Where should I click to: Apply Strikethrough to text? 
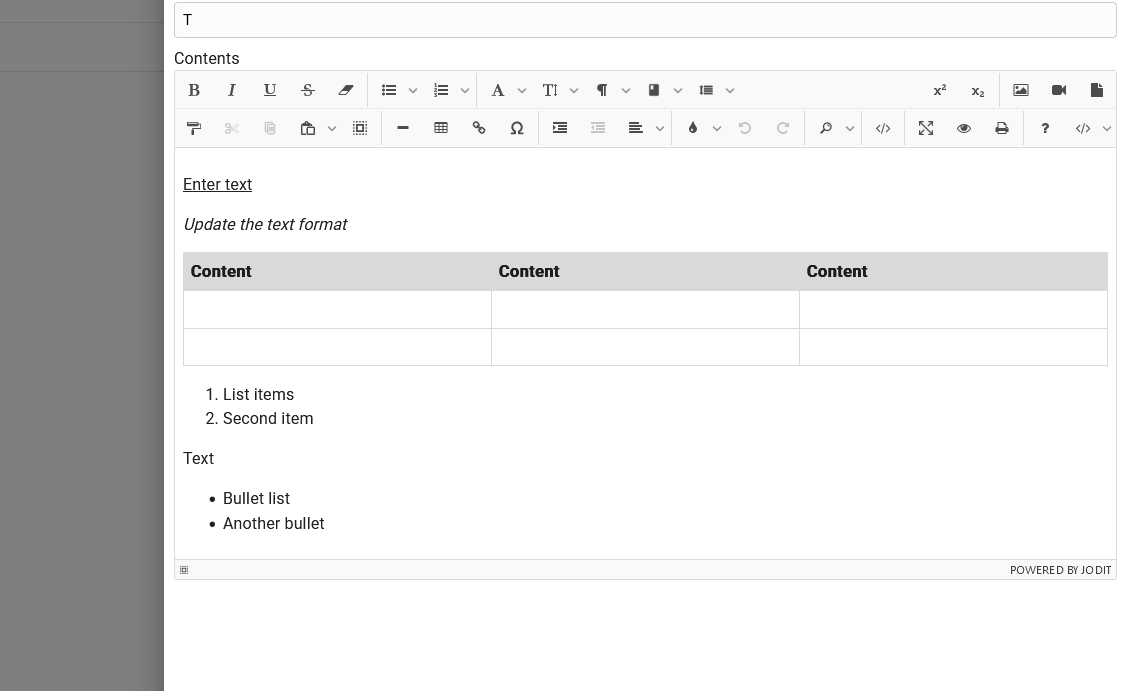308,90
